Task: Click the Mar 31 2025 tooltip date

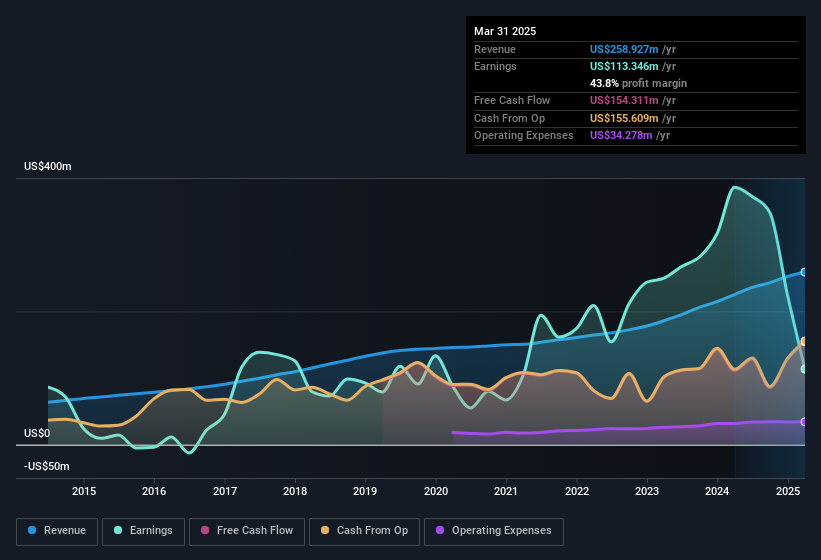Action: point(505,31)
